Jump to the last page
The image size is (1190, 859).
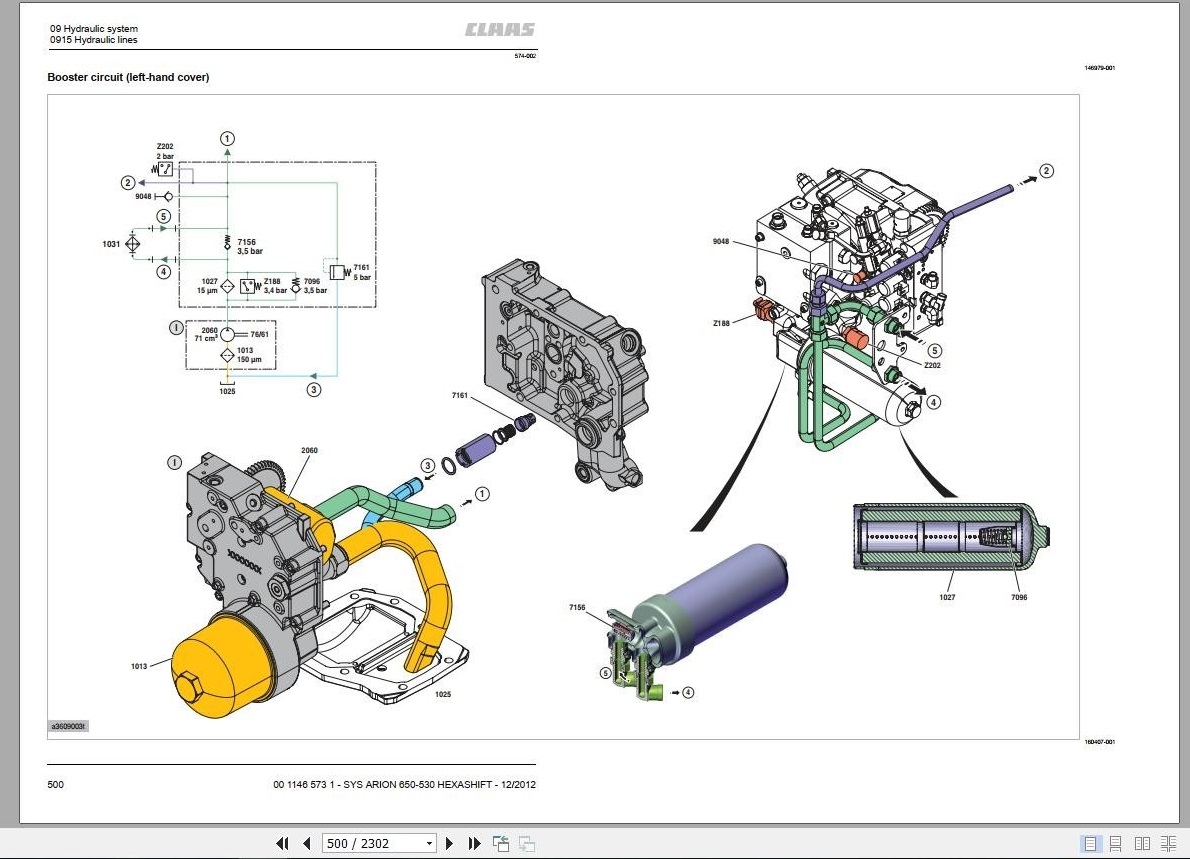point(474,843)
